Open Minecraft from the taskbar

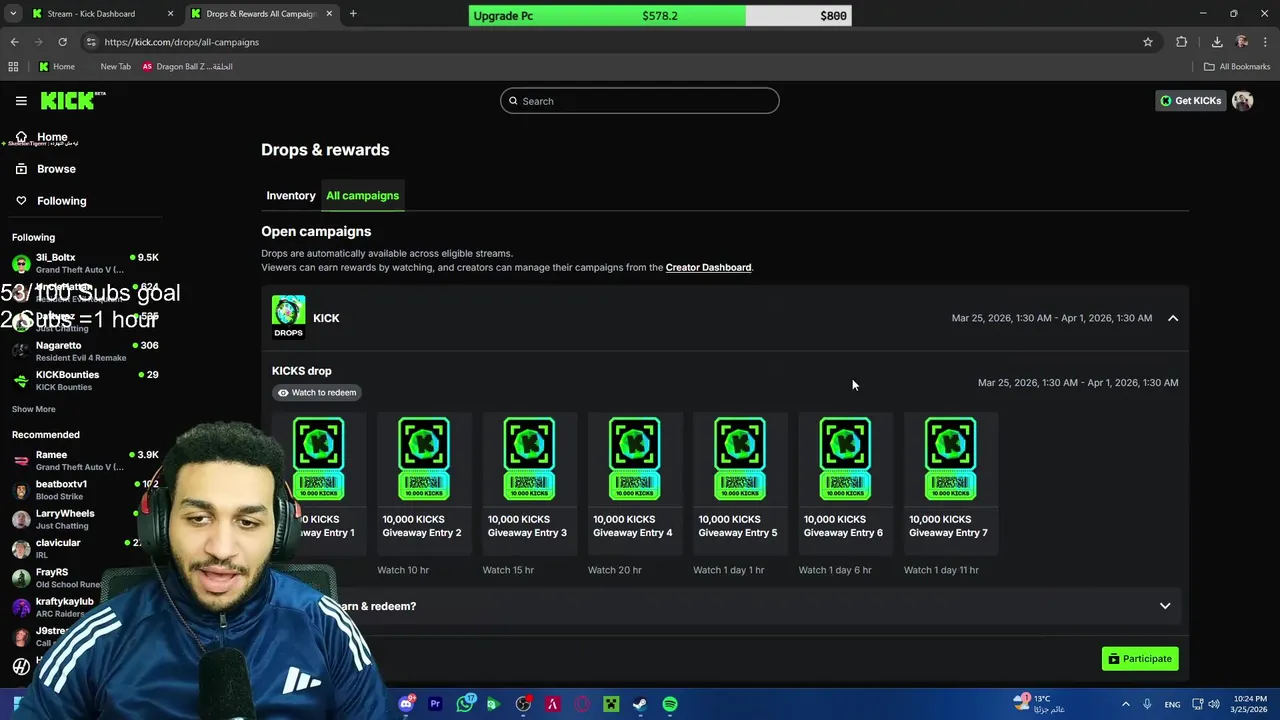point(611,704)
